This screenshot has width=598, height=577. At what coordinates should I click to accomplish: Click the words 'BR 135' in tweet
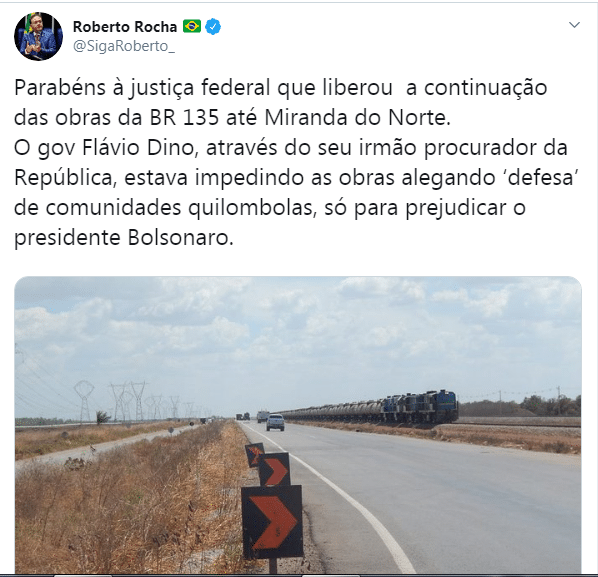(x=184, y=117)
